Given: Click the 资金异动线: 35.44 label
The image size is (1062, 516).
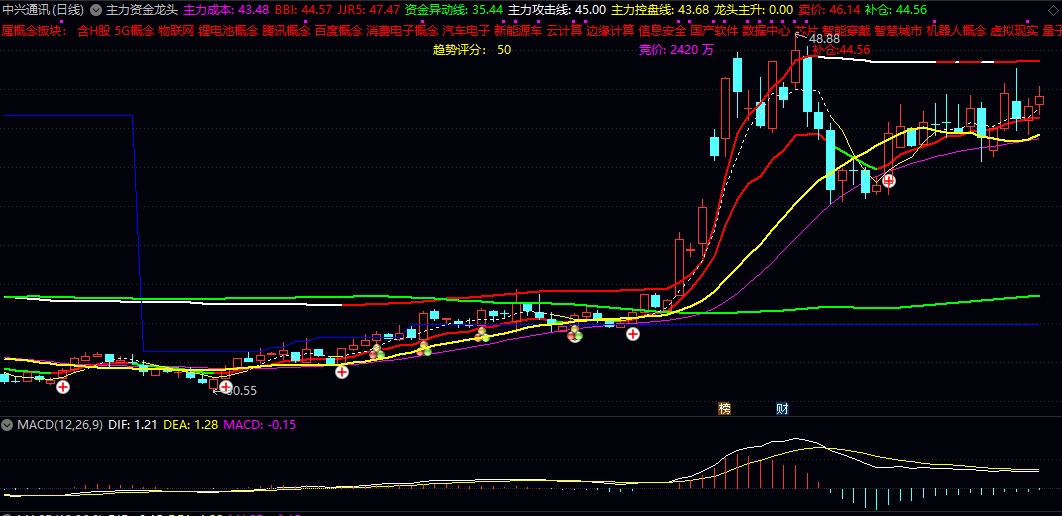Looking at the screenshot, I should [x=454, y=10].
